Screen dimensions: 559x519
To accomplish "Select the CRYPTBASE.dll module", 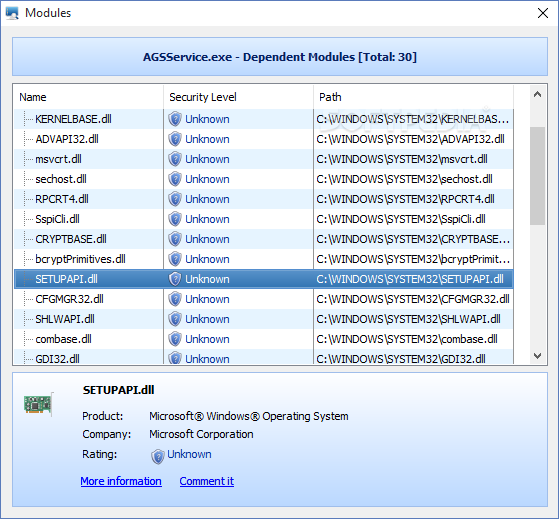I will 71,239.
